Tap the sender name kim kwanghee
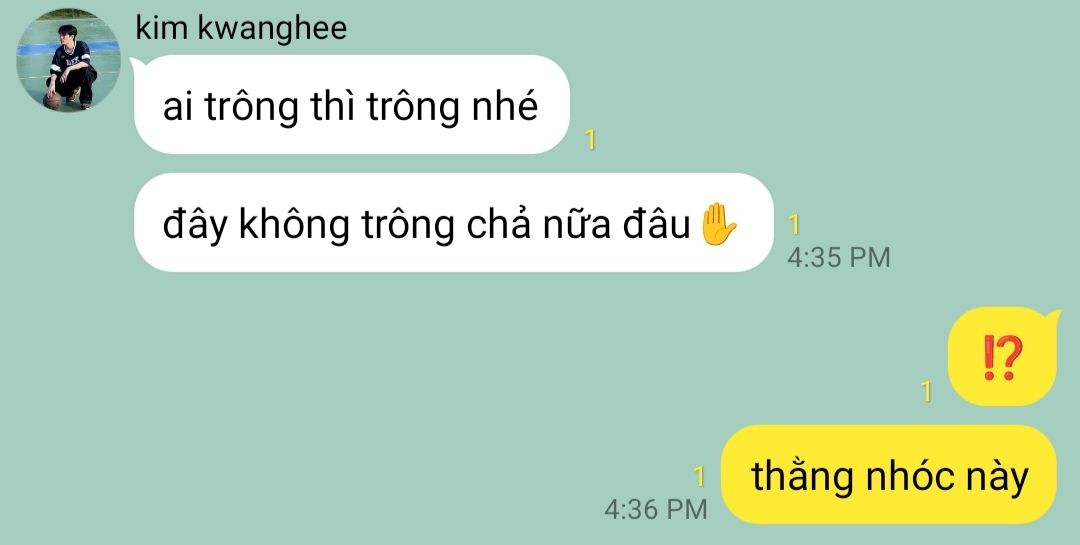The image size is (1080, 545). click(241, 28)
